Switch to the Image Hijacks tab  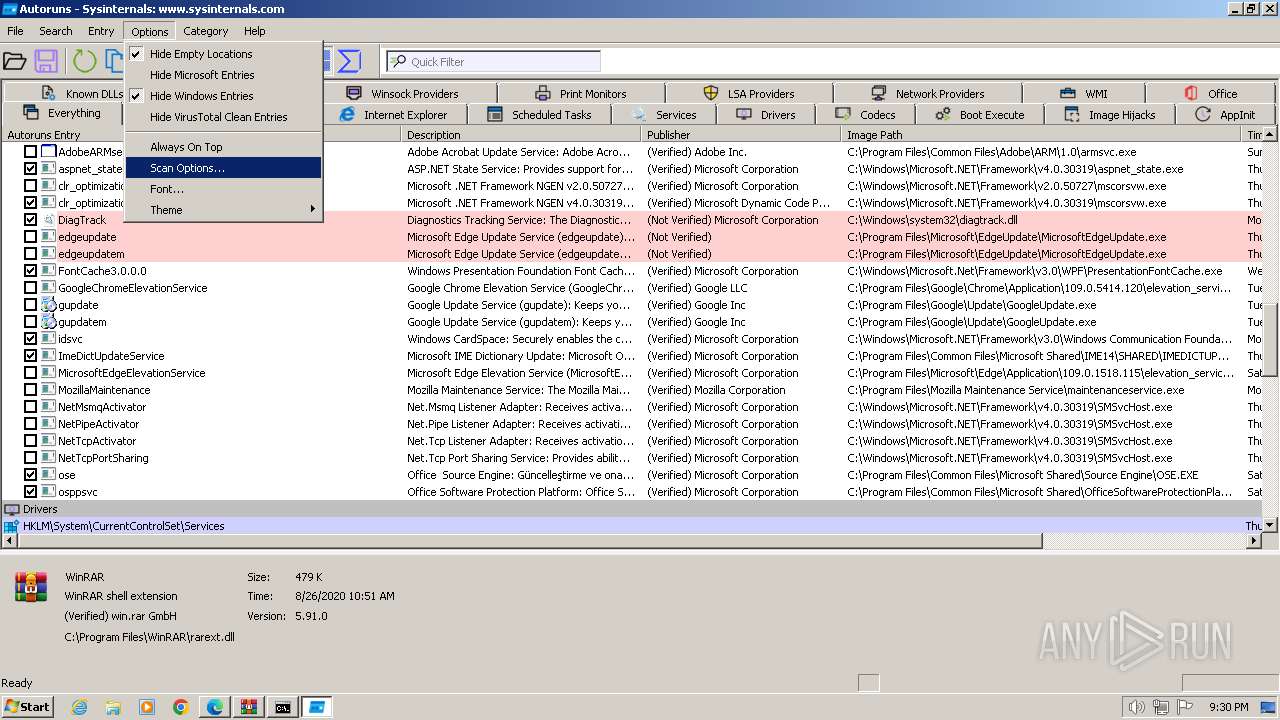coord(1110,115)
